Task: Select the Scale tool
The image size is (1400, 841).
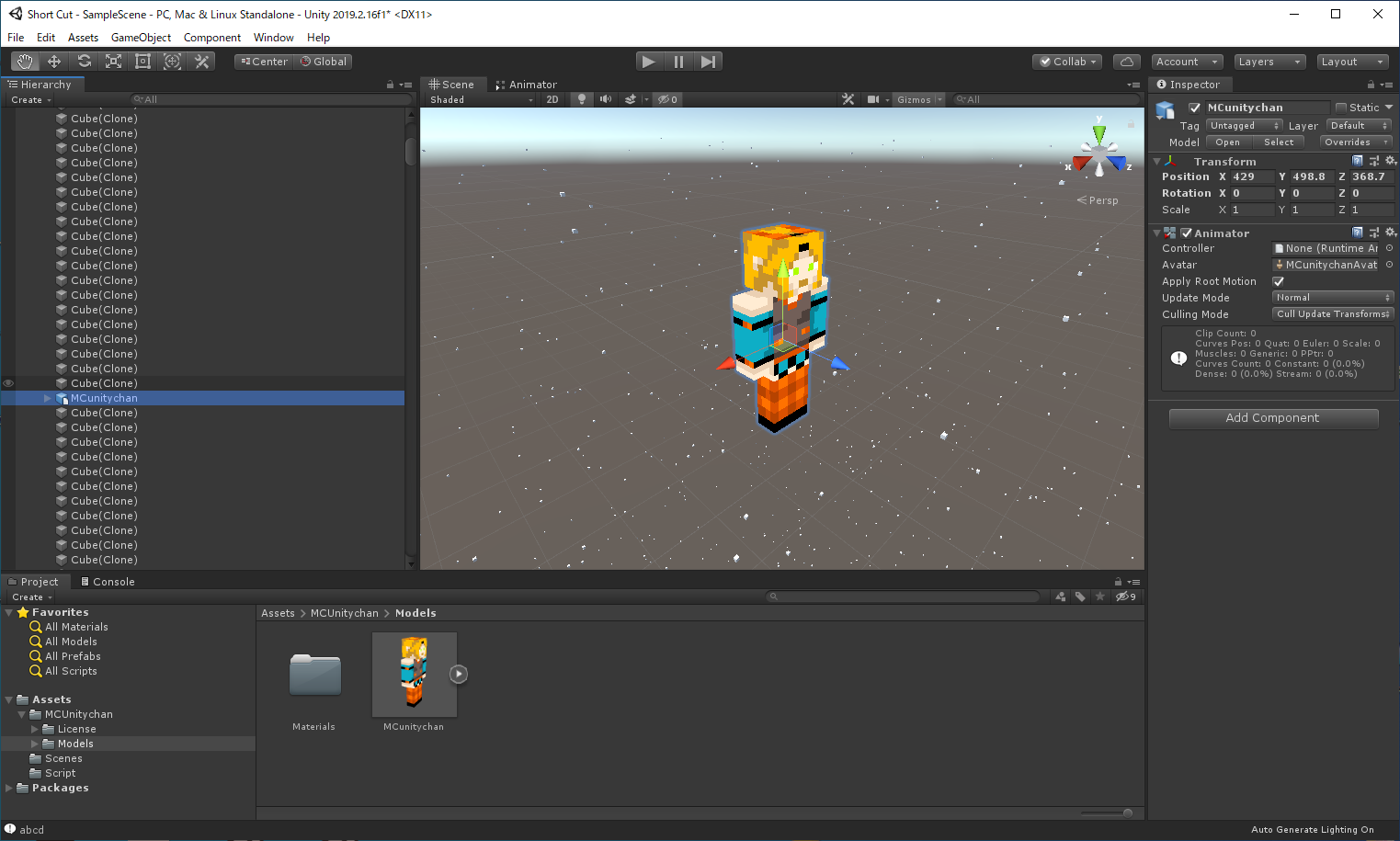Action: pos(113,62)
